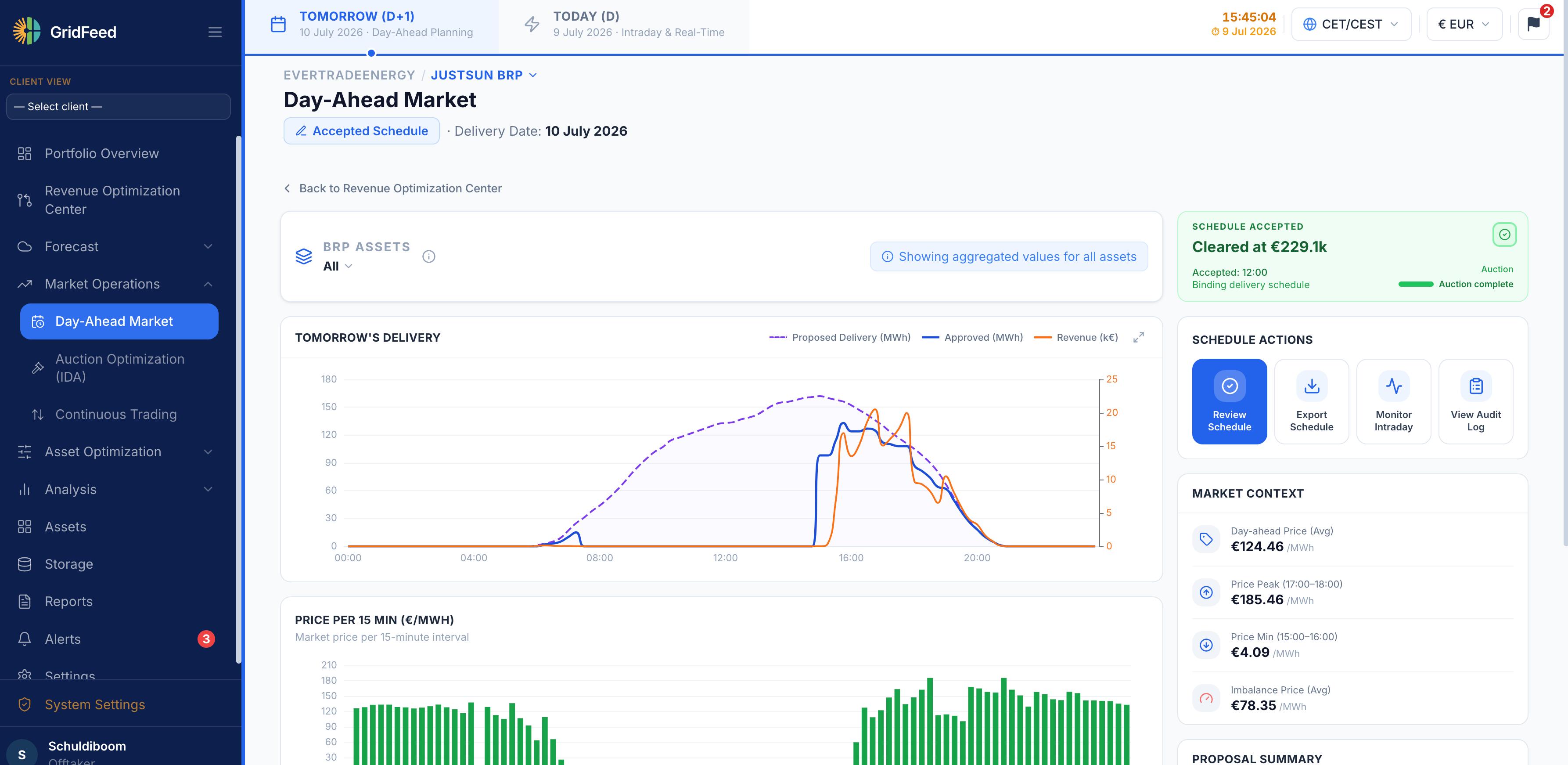Screen dimensions: 1568x765
Task: Click Review Schedule action button
Action: point(1229,401)
